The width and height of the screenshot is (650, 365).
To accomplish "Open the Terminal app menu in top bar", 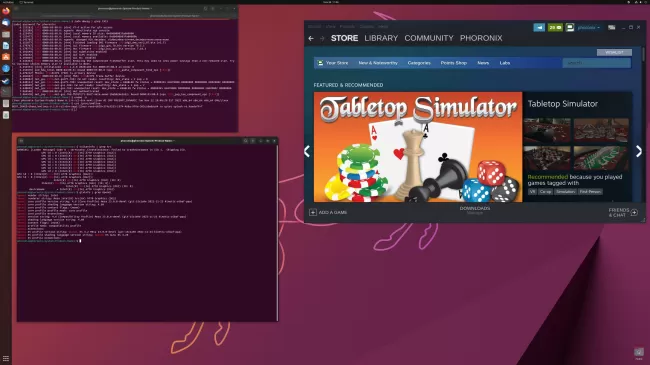I will pos(27,2).
